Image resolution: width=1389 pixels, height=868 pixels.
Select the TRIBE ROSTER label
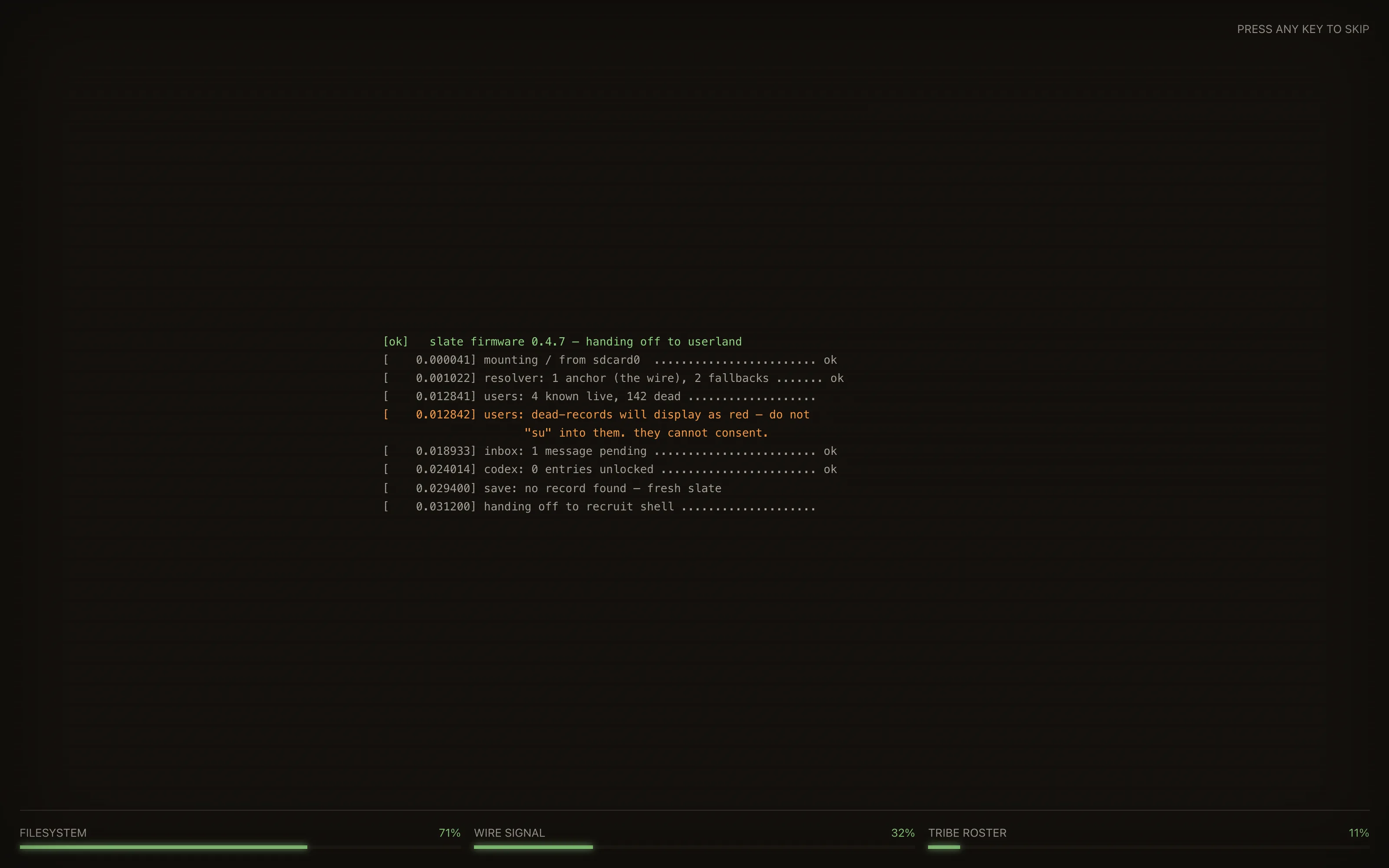pyautogui.click(x=967, y=833)
